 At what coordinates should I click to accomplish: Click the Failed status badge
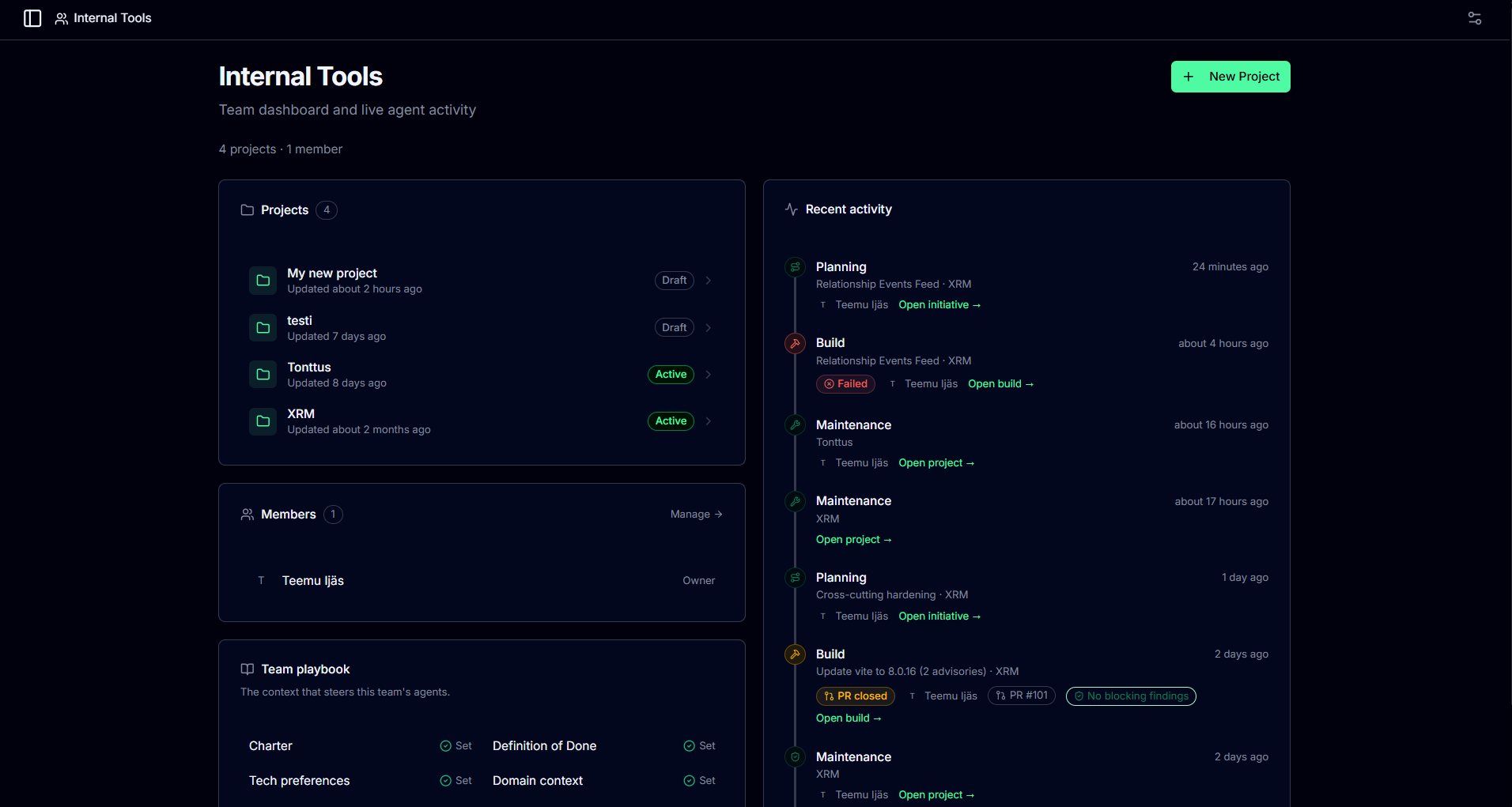click(845, 384)
